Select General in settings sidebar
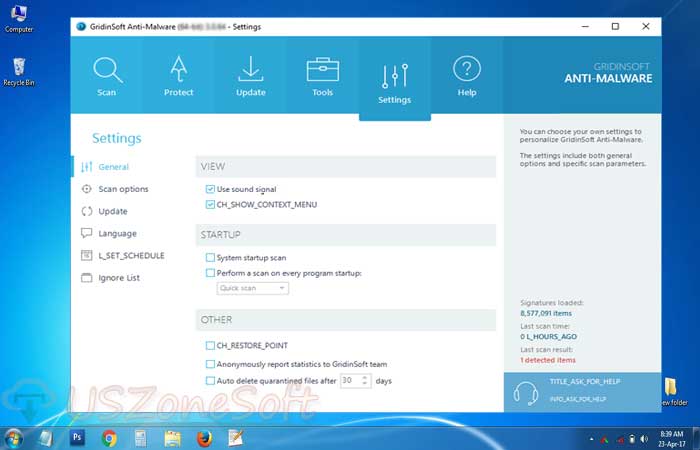 [x=113, y=167]
